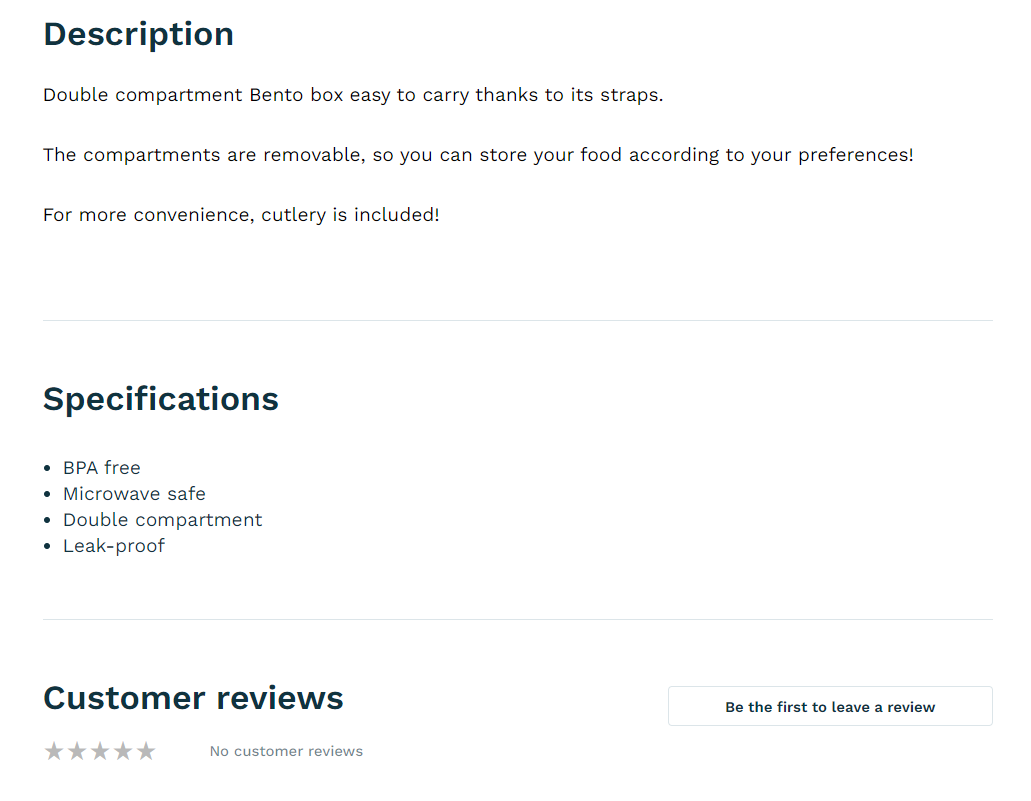Image resolution: width=1031 pixels, height=801 pixels.
Task: Click the fifth rating star
Action: [146, 751]
